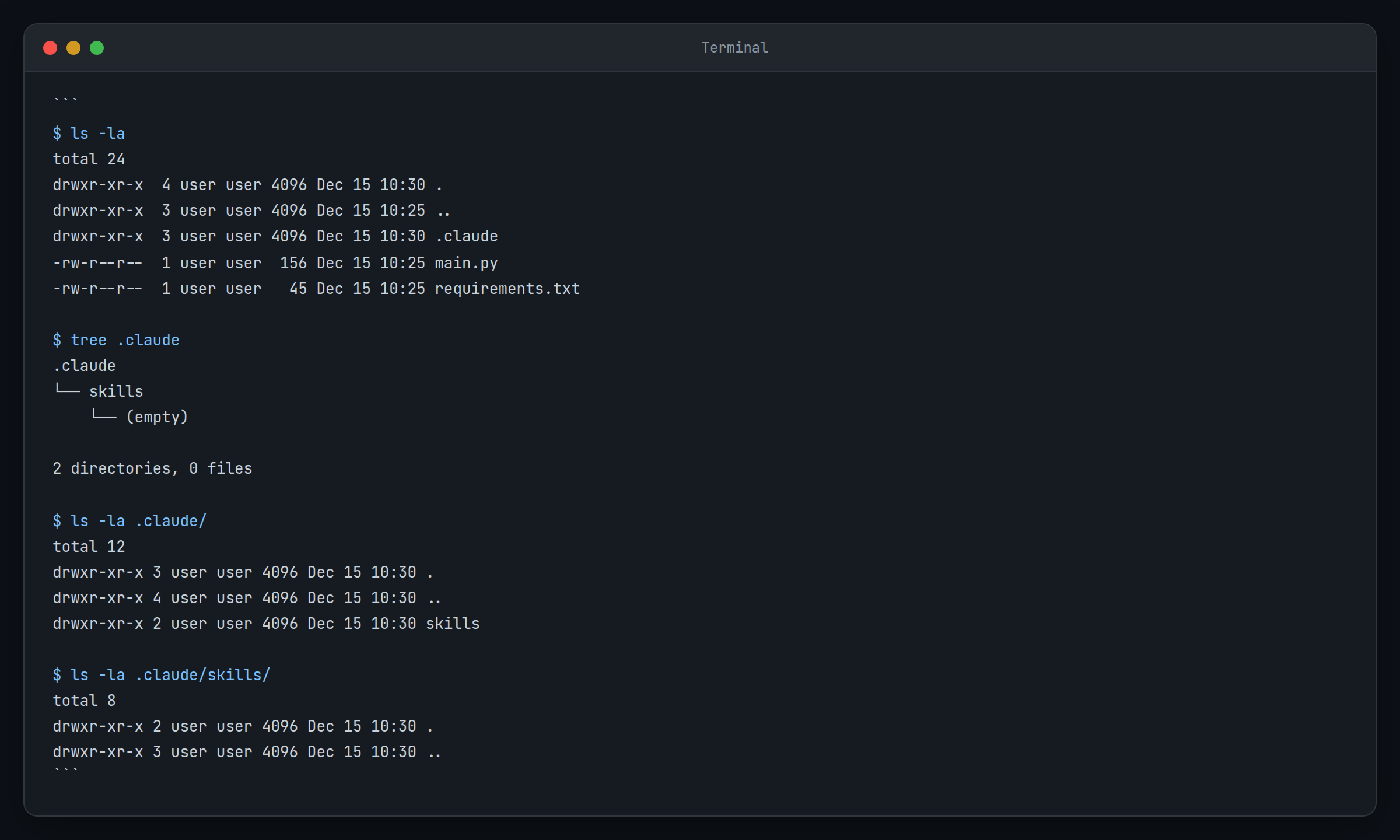
Task: Click the 'skills' directory in .claude listing
Action: (x=453, y=623)
